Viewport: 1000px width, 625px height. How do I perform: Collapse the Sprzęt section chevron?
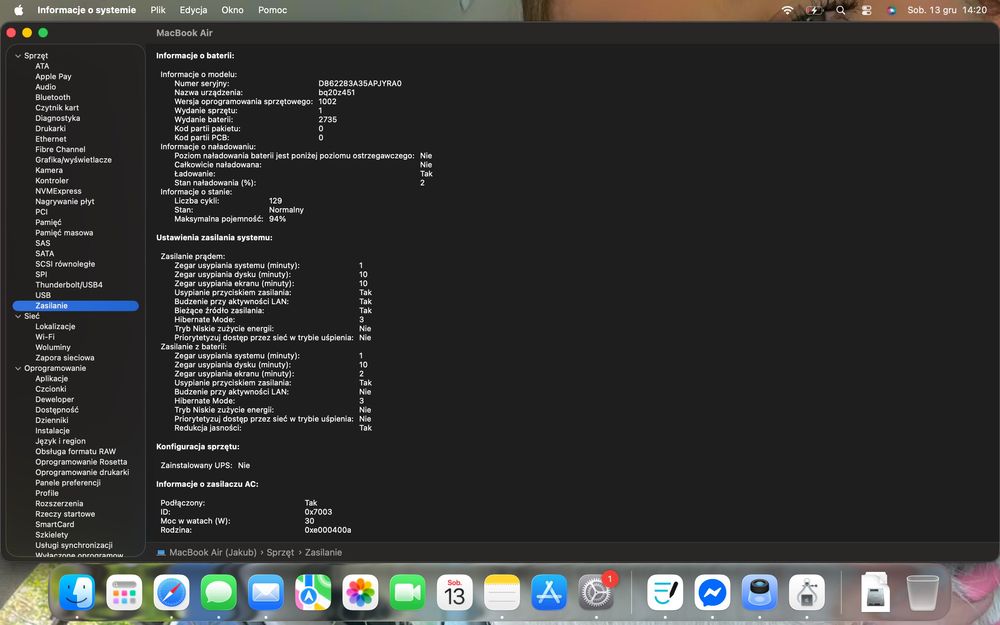coord(18,56)
